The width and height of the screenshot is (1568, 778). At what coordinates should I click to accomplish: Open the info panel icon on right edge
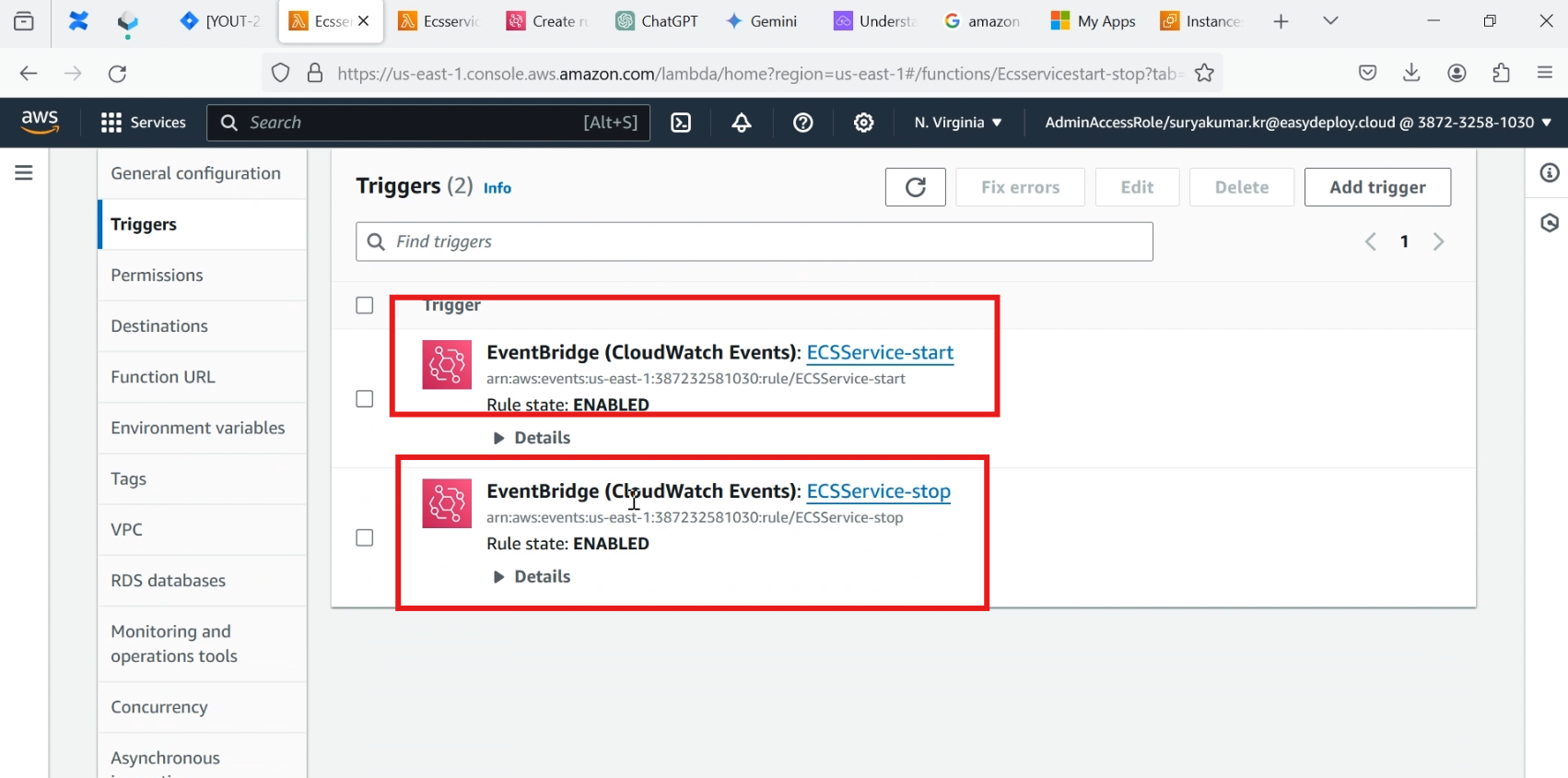(1550, 172)
